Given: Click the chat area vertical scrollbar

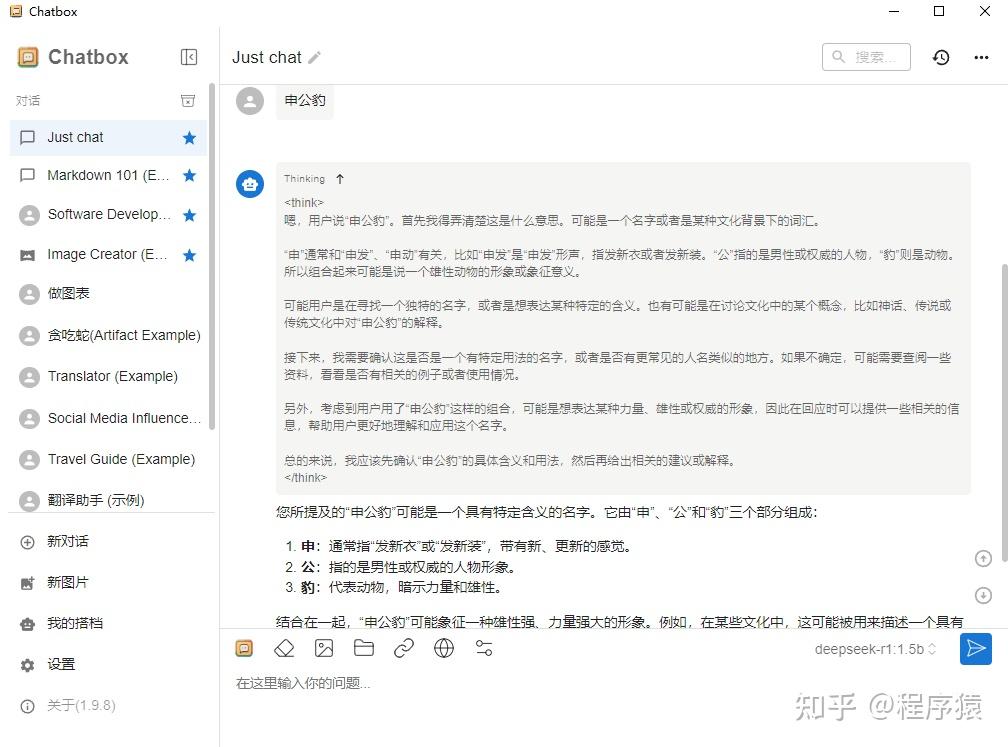Looking at the screenshot, I should (1004, 411).
